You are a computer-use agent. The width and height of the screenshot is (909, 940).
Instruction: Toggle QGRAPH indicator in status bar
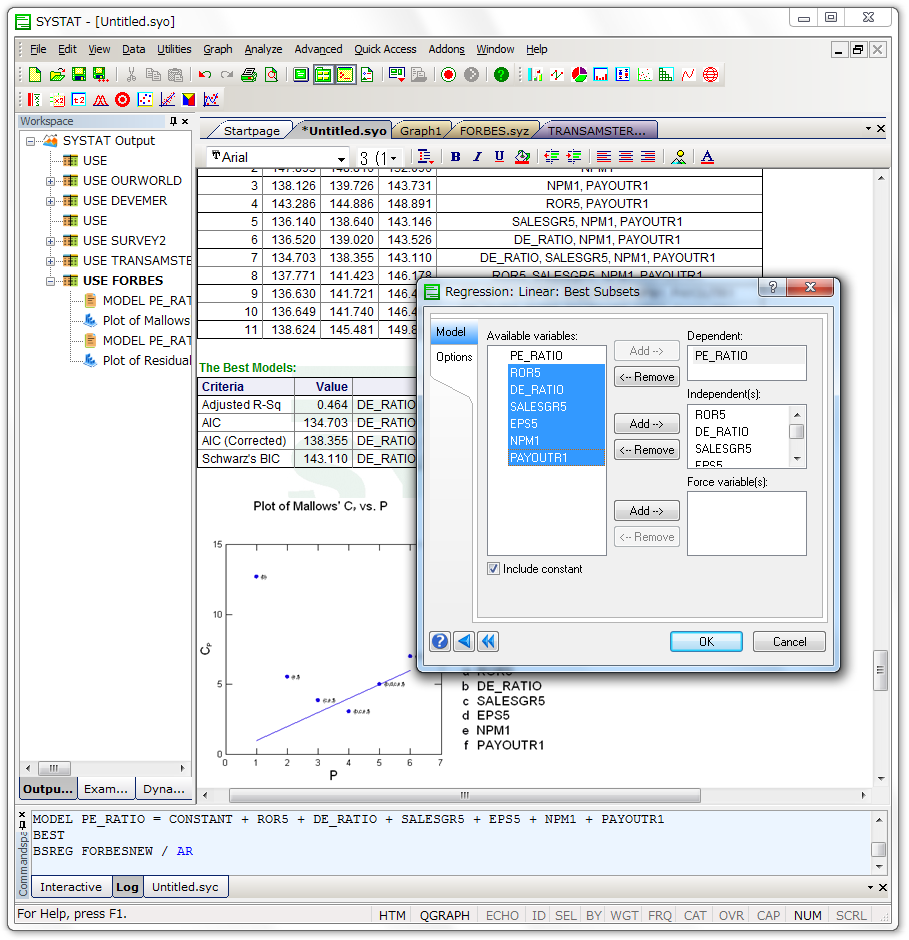444,915
